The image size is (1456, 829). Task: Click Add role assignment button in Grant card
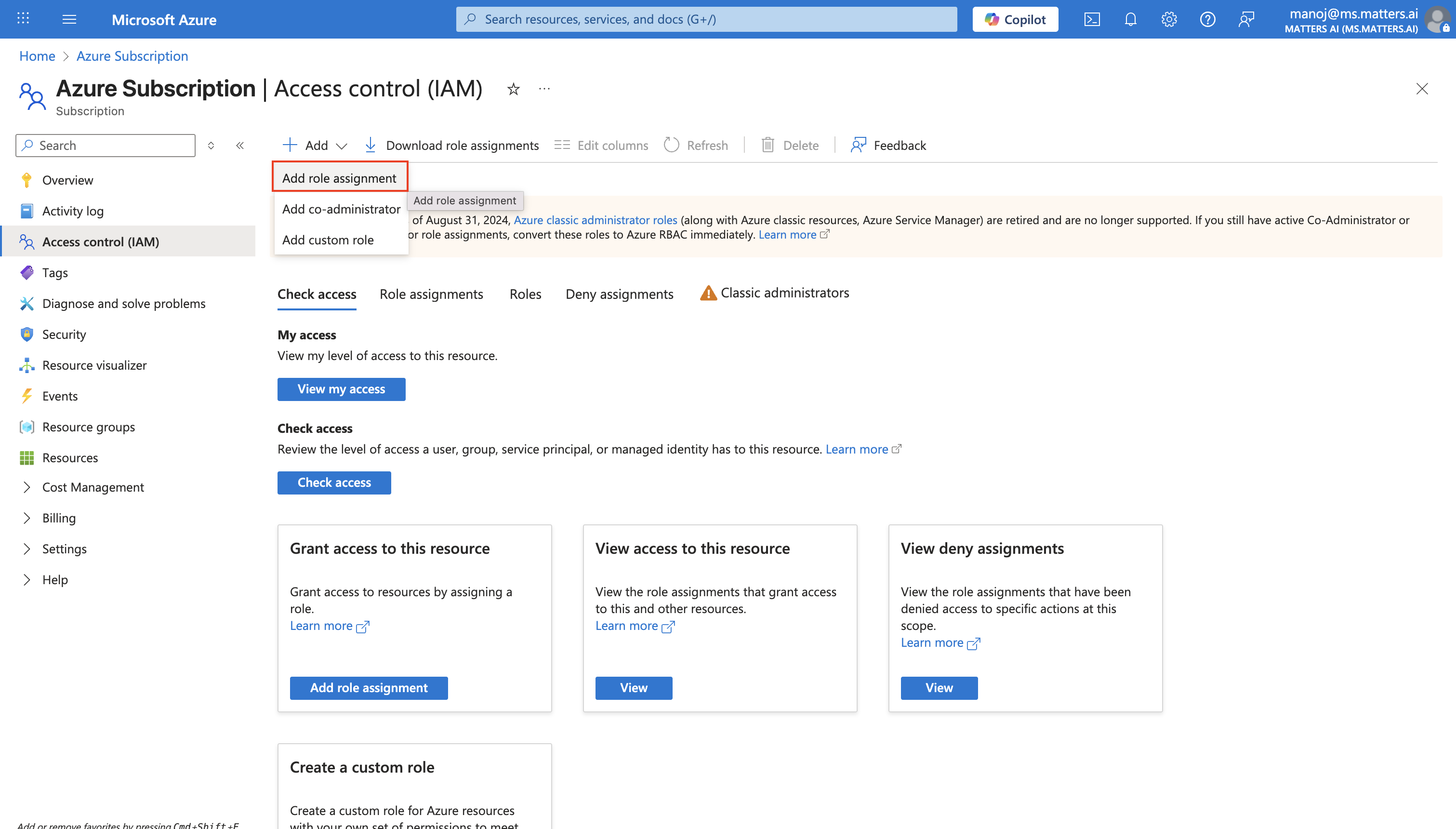(369, 688)
